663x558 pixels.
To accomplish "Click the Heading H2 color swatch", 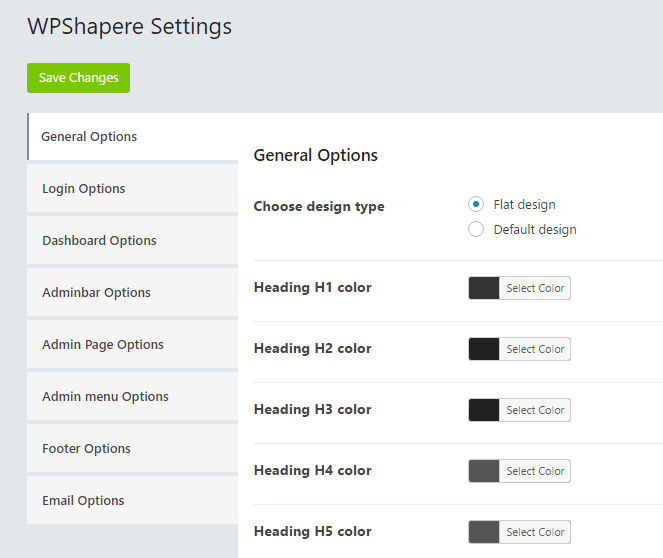I will 484,349.
